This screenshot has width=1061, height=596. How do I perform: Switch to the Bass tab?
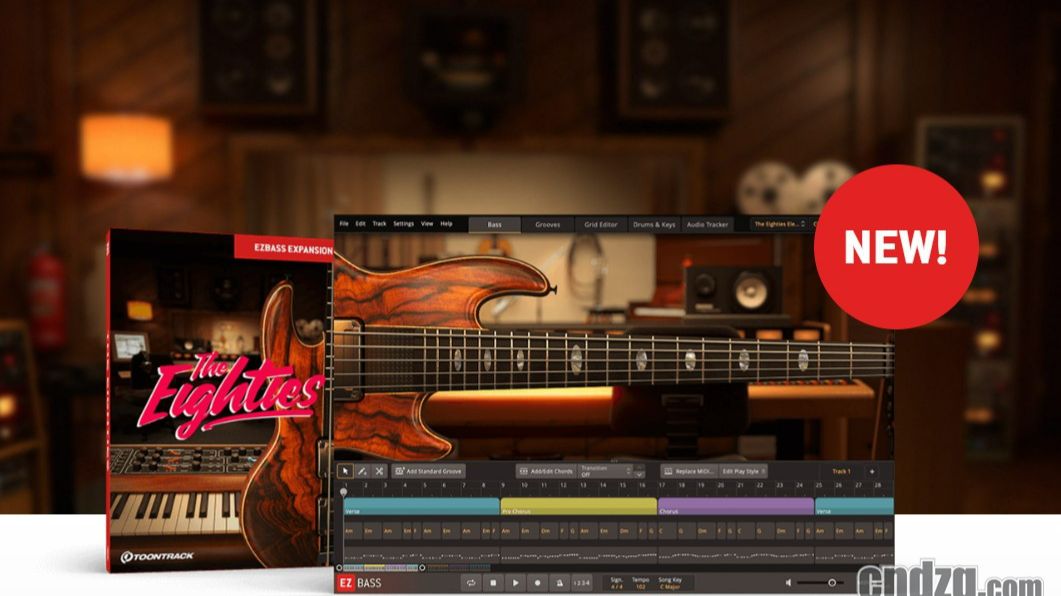[x=495, y=224]
